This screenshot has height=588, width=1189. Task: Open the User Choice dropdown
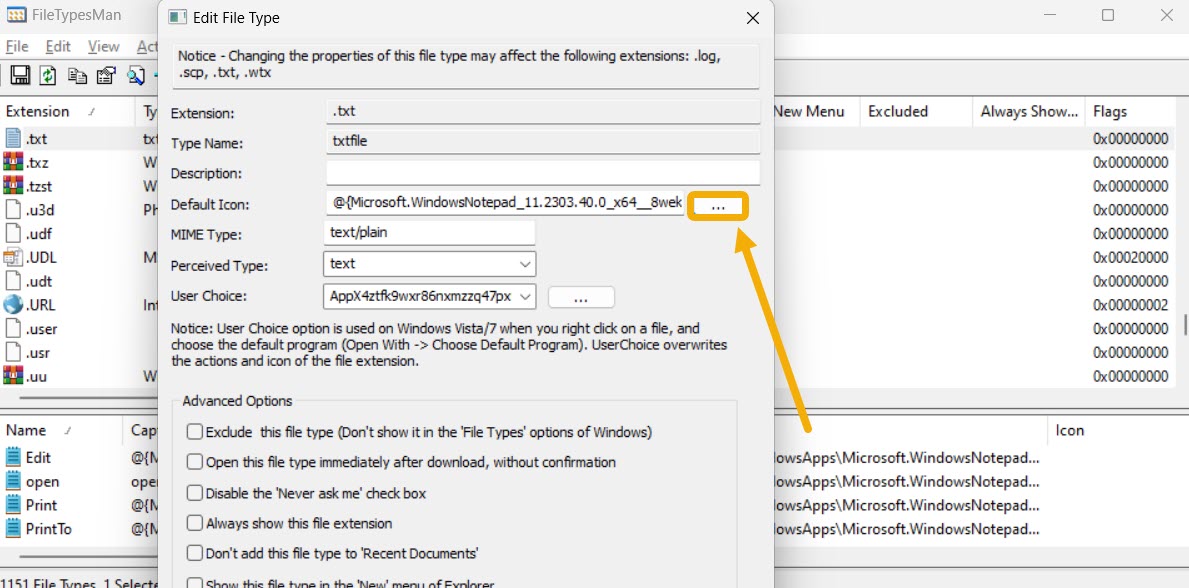pyautogui.click(x=526, y=296)
